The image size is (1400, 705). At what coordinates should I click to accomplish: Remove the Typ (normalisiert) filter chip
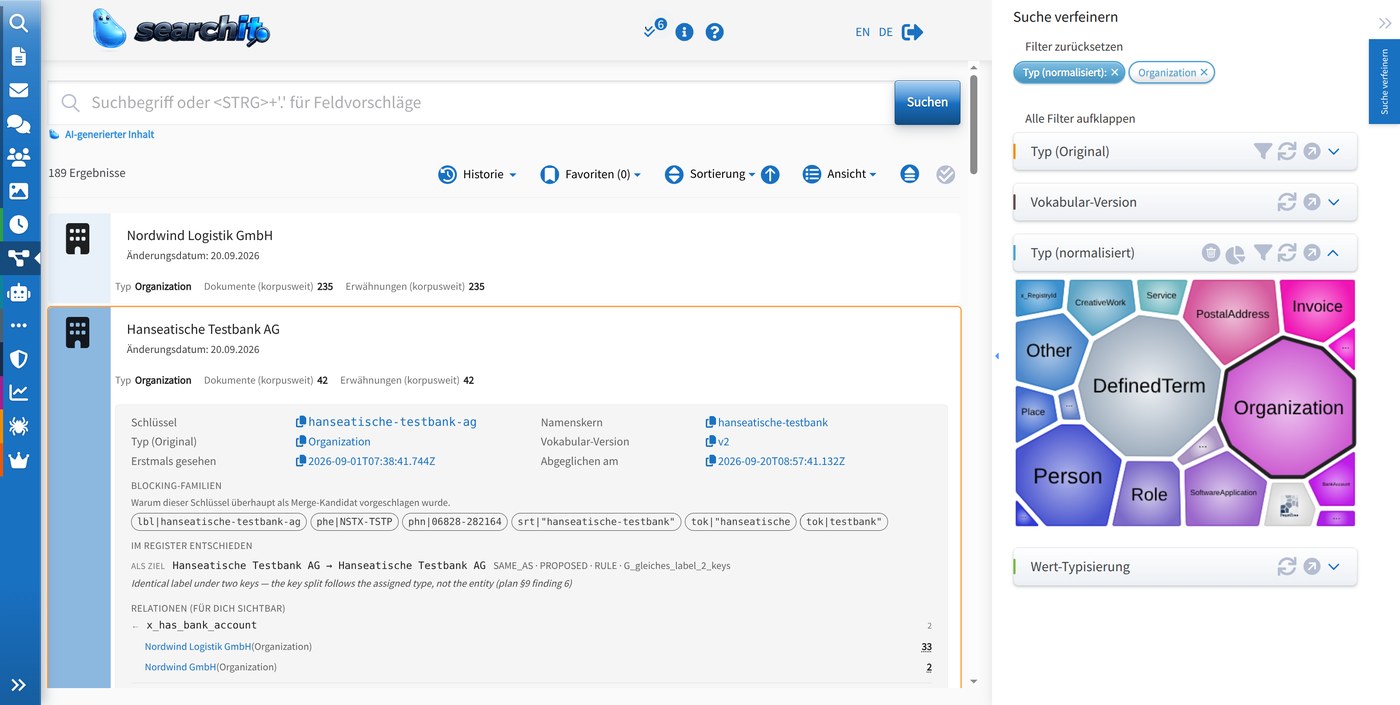pos(1114,72)
